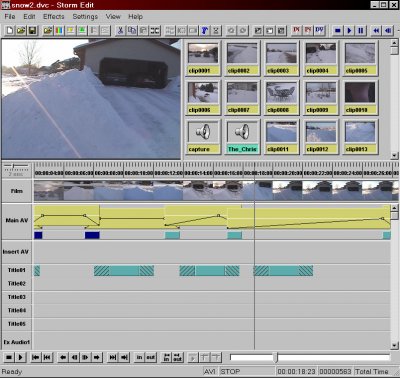Click the bottom transport Play button
This screenshot has height=378, width=400.
[20, 358]
